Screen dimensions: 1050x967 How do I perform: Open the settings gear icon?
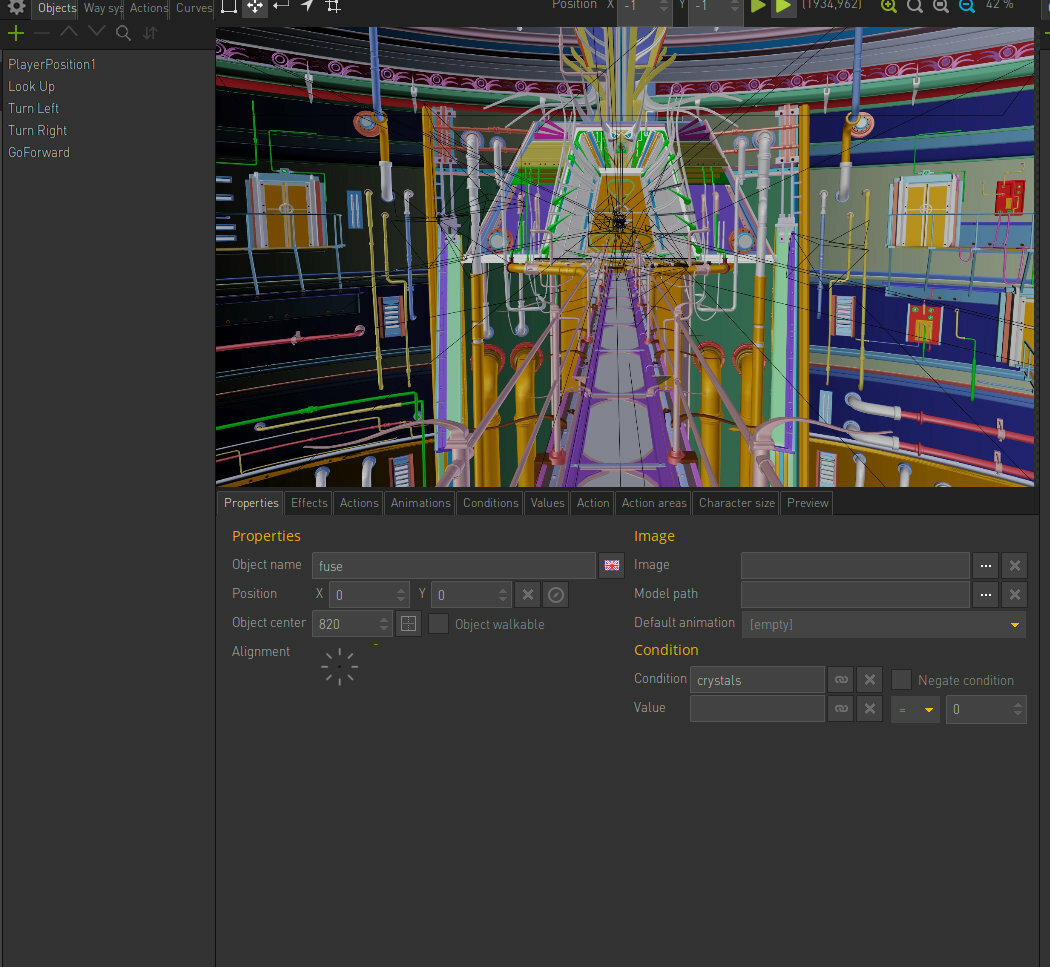pos(16,8)
